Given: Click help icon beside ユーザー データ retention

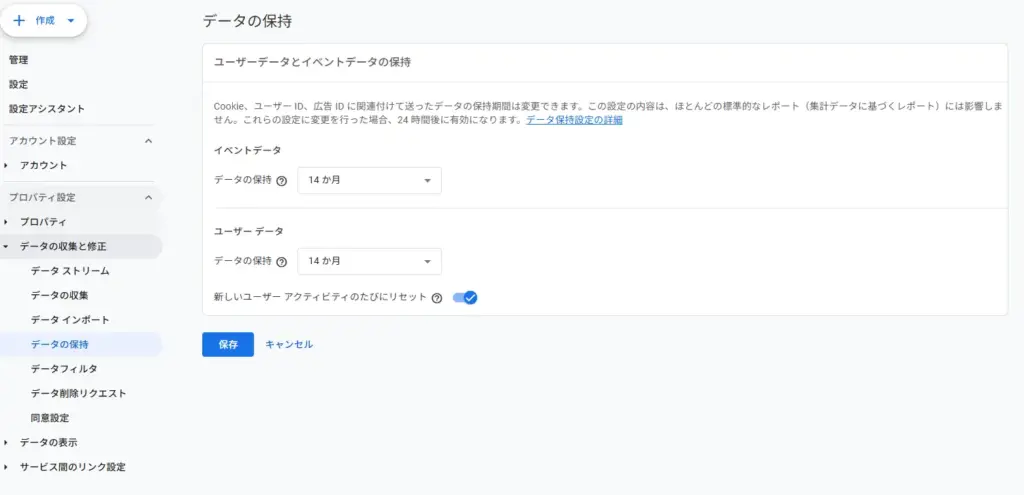Looking at the screenshot, I should (x=281, y=262).
